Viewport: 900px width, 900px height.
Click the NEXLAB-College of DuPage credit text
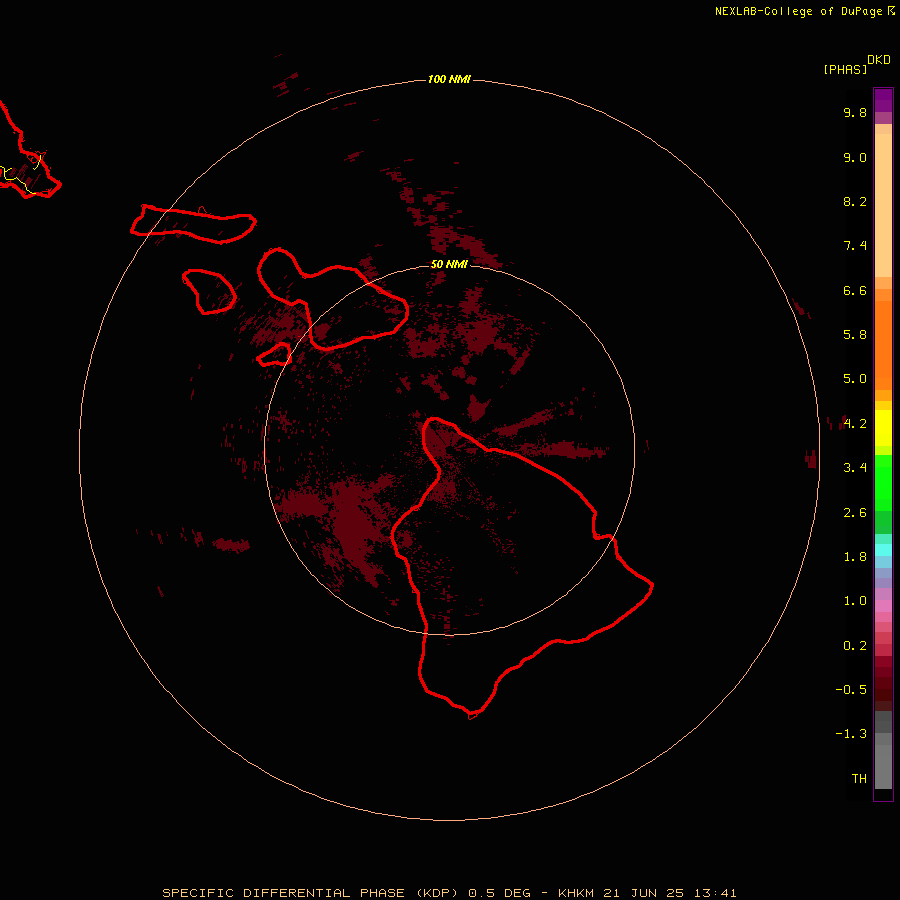pos(798,11)
